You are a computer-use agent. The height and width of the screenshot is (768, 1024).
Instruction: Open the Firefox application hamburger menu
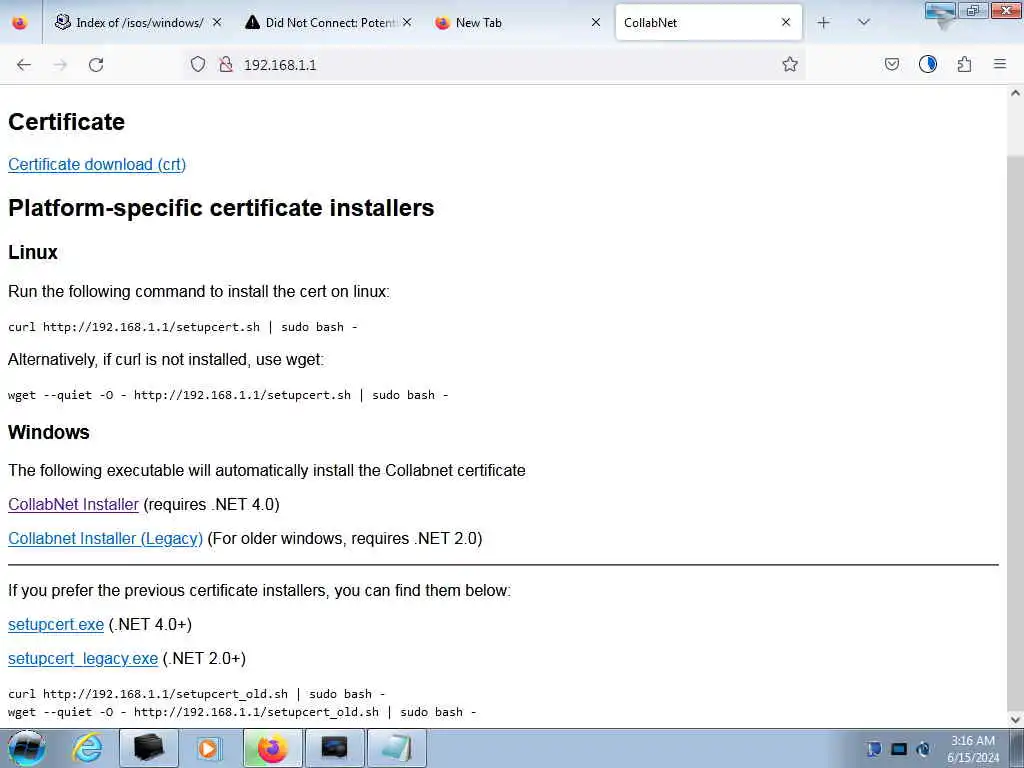[1000, 64]
